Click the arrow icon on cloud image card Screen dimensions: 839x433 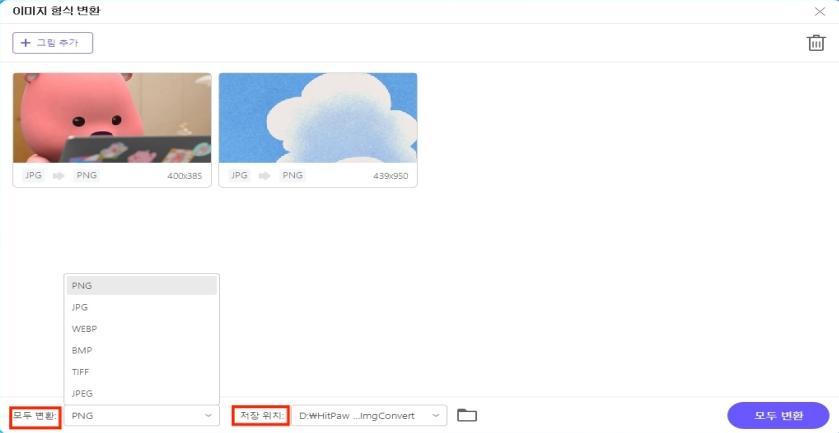pyautogui.click(x=264, y=175)
